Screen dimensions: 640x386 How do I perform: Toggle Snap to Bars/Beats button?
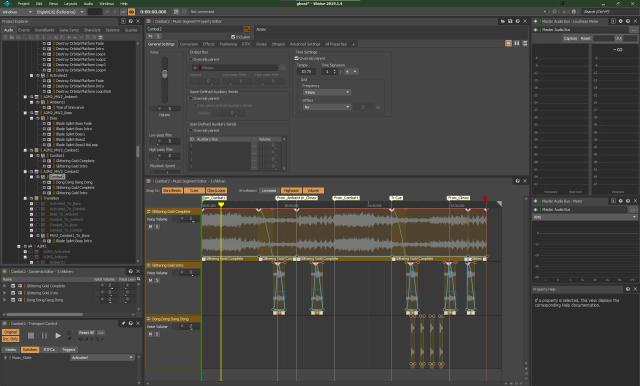coord(172,191)
